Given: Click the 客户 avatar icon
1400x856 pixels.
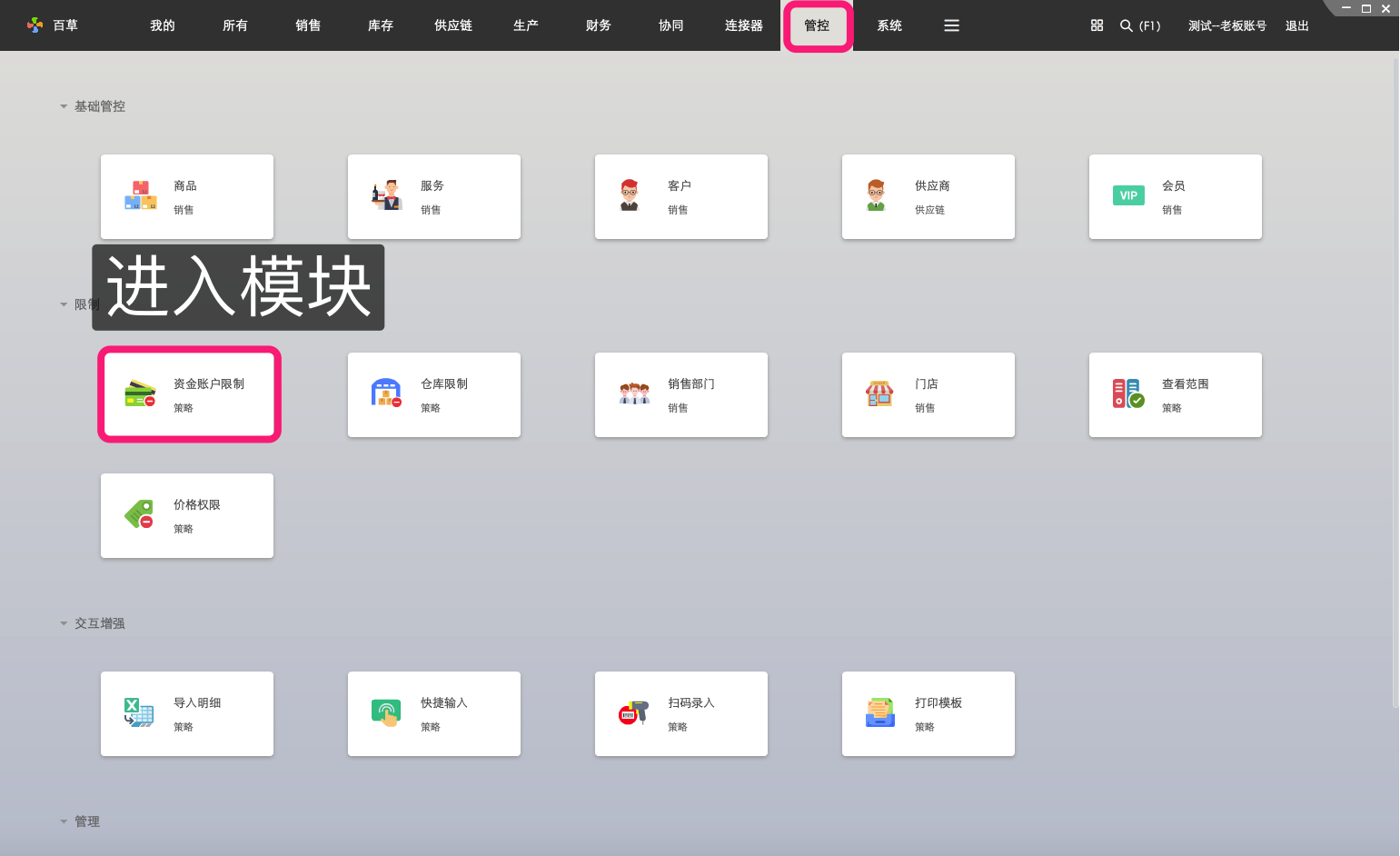Looking at the screenshot, I should [x=630, y=195].
